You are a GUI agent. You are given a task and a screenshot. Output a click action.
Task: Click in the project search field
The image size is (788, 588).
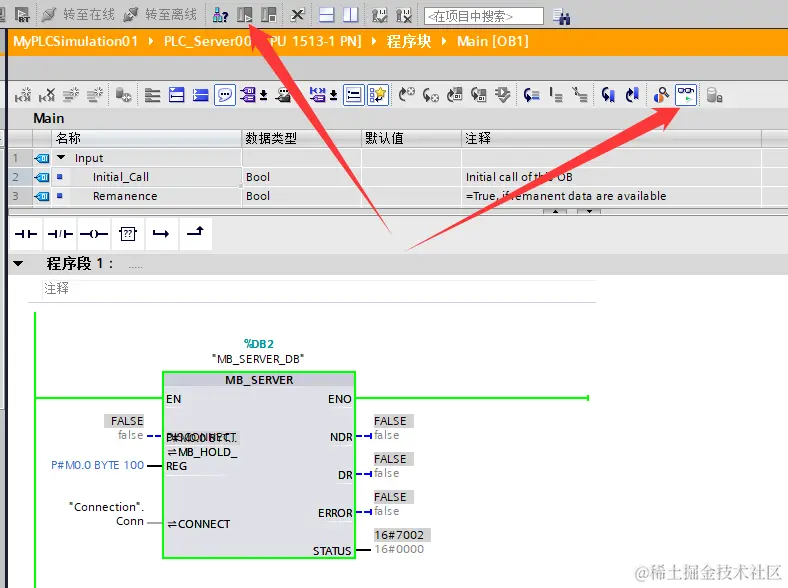[483, 16]
